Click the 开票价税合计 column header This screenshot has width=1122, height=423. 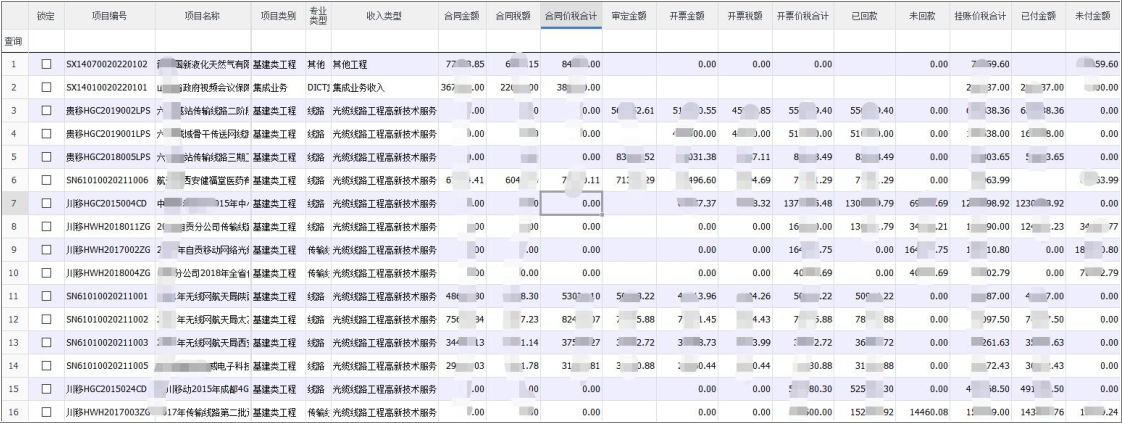(803, 16)
